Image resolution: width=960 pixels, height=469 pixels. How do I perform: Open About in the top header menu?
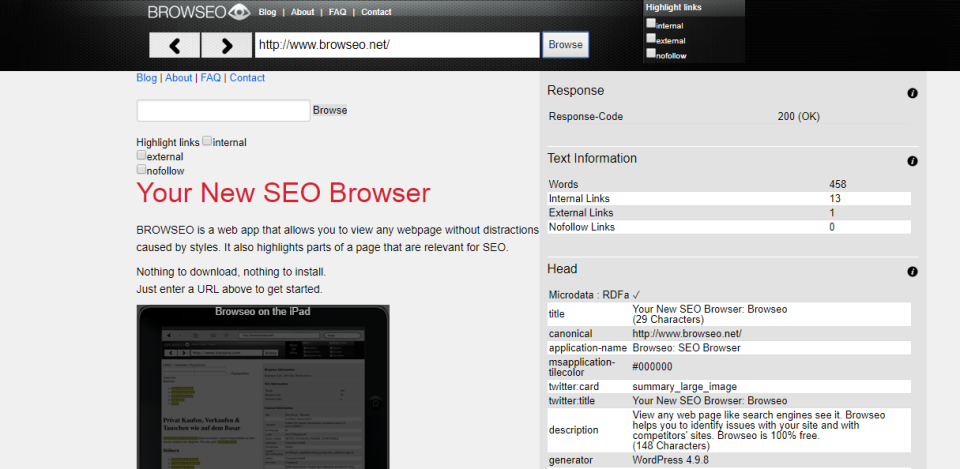pos(302,12)
